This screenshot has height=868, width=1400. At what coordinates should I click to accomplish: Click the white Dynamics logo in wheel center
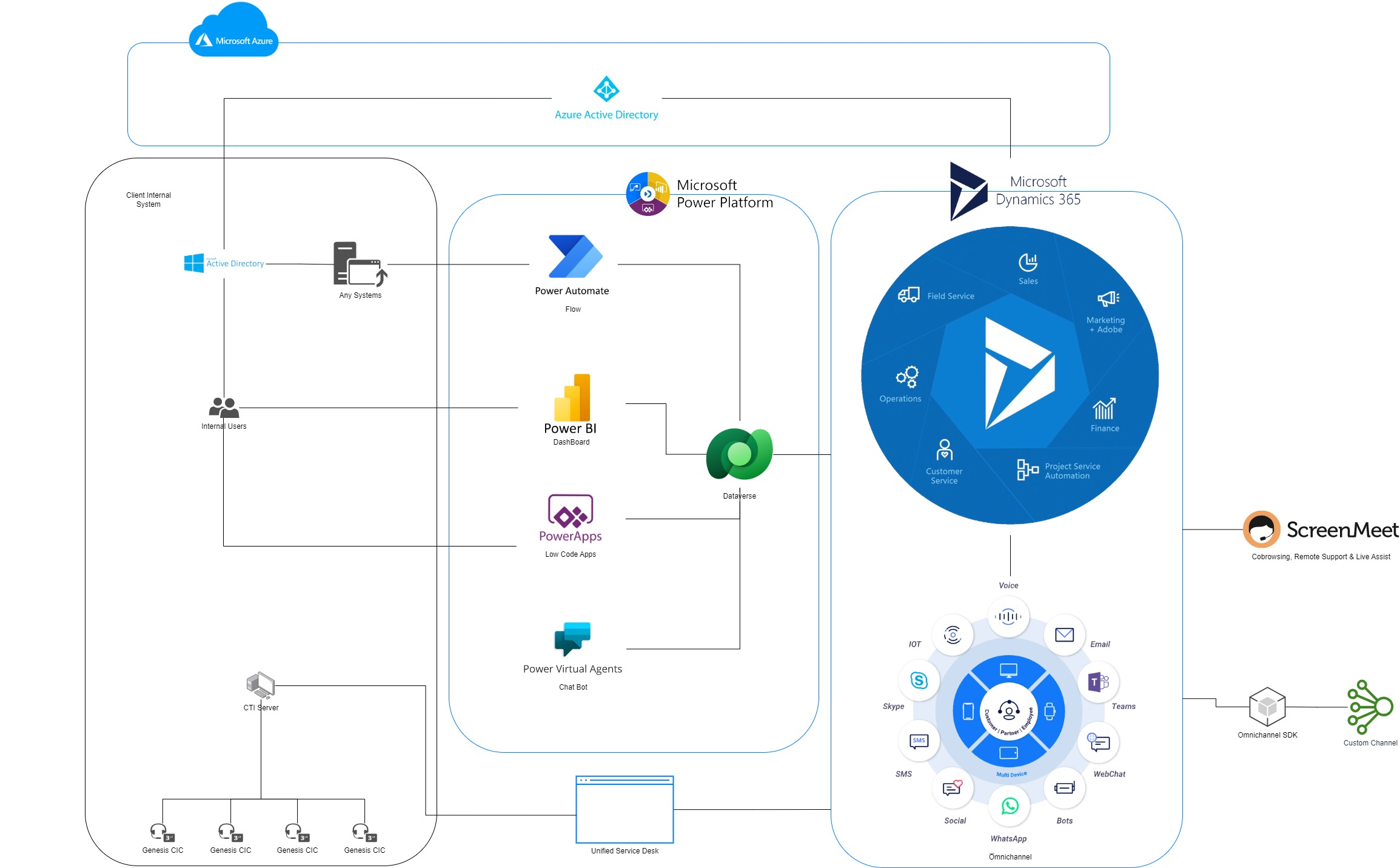click(x=1019, y=373)
